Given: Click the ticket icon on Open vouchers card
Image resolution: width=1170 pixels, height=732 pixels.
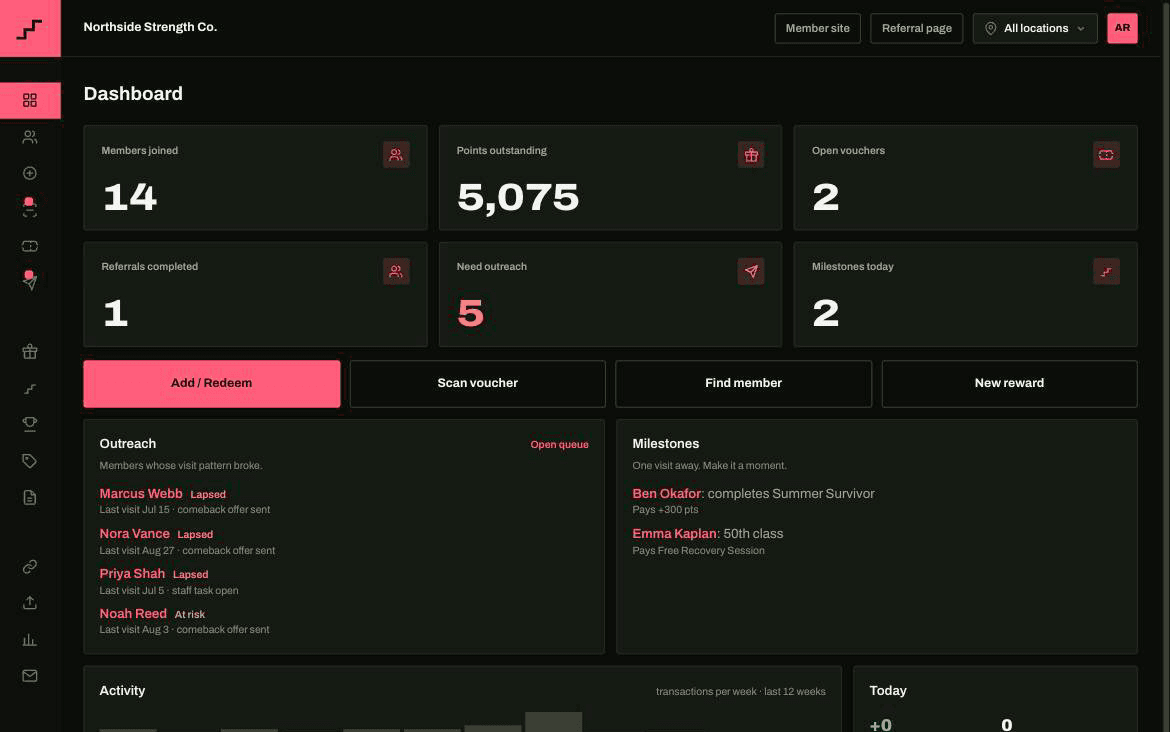Looking at the screenshot, I should click(x=1106, y=154).
